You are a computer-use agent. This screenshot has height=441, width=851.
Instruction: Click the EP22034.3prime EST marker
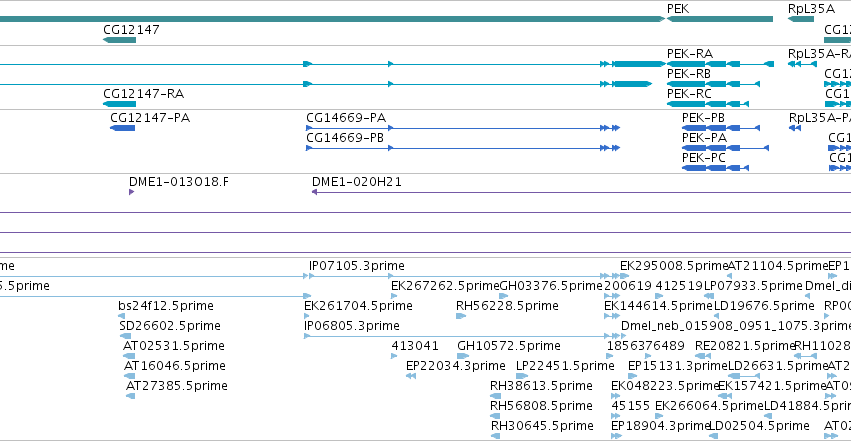click(411, 376)
